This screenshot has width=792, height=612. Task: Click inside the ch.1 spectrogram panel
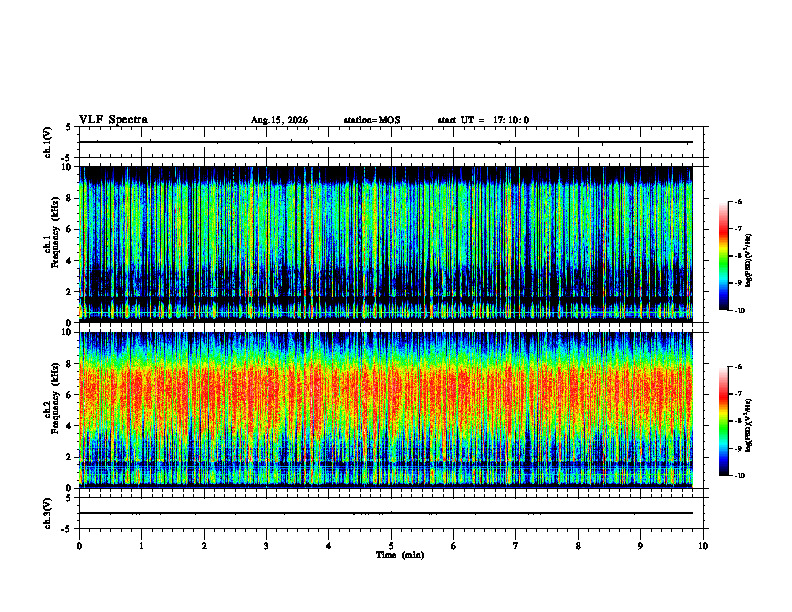click(x=386, y=244)
